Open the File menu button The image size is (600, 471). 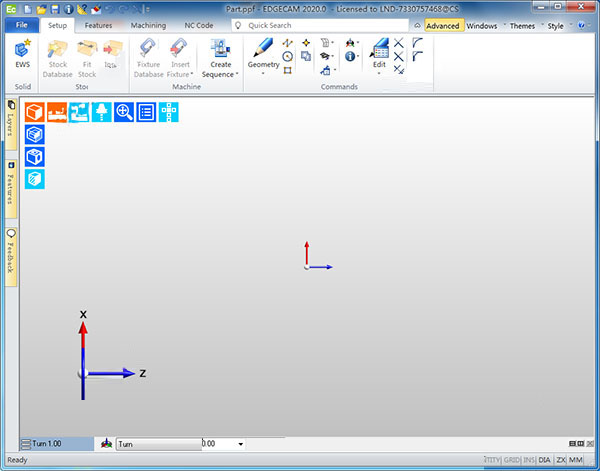click(21, 24)
